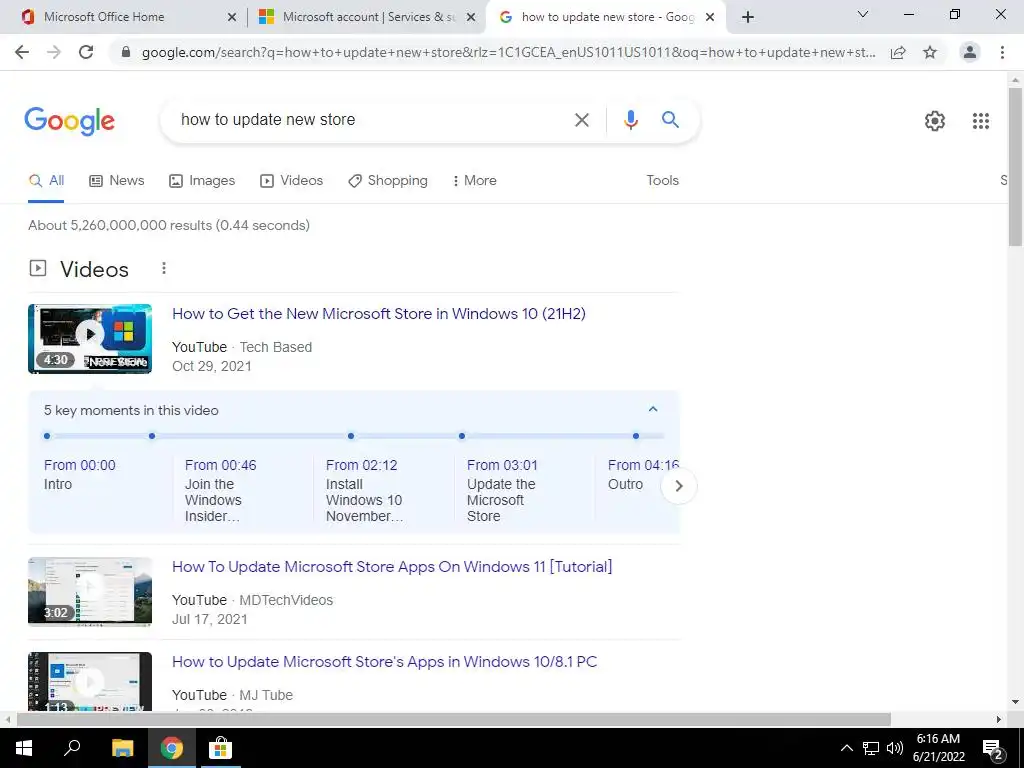
Task: Open Google quick settings gear
Action: click(935, 121)
